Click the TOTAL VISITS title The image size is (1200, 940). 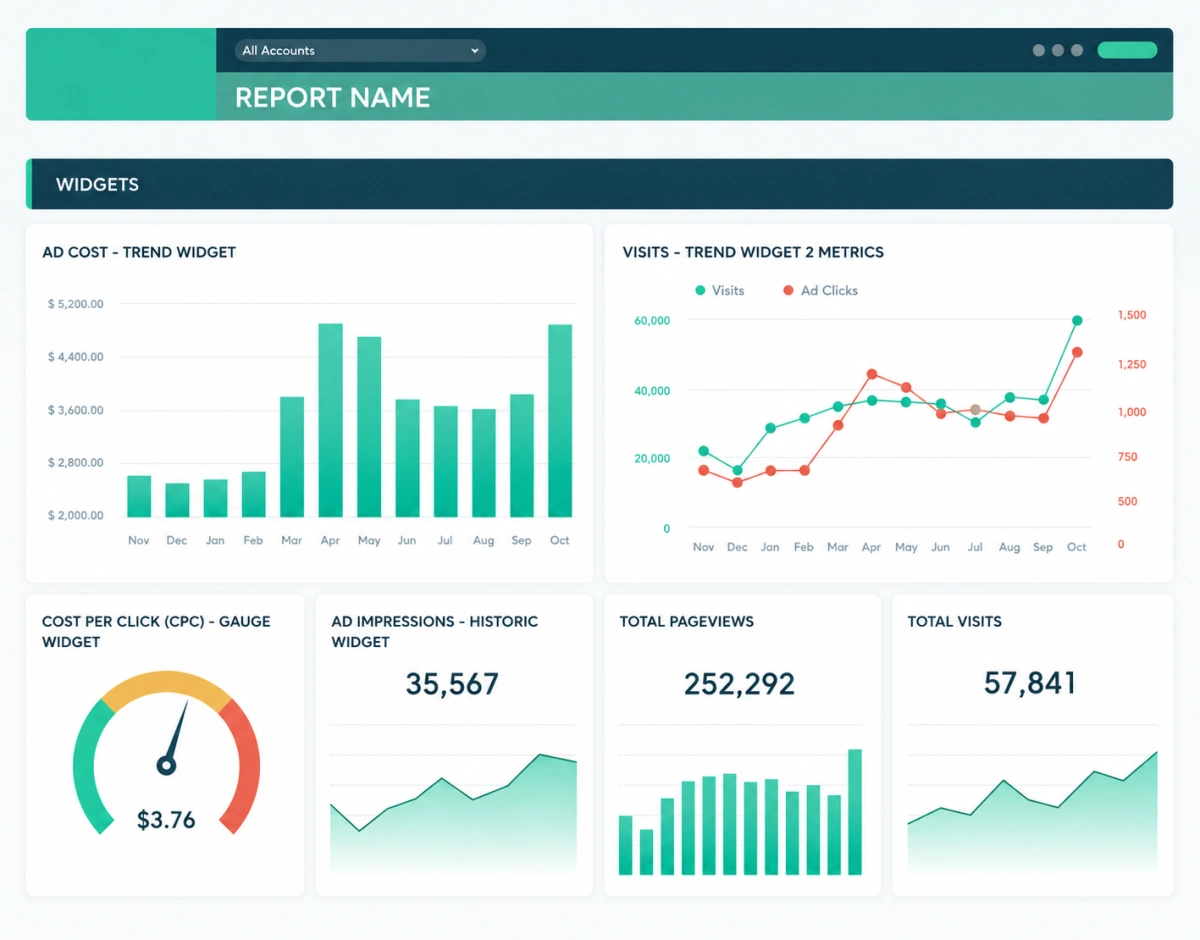tap(954, 621)
